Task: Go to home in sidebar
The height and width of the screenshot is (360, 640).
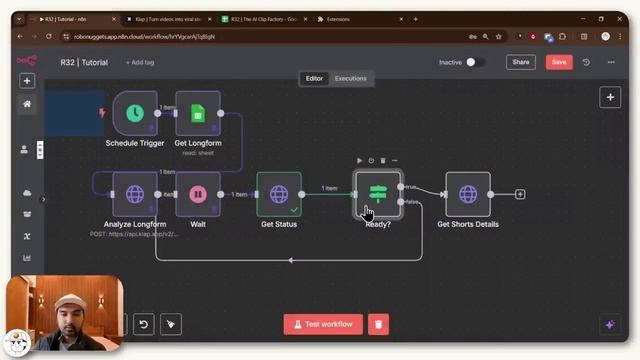Action: pos(27,104)
